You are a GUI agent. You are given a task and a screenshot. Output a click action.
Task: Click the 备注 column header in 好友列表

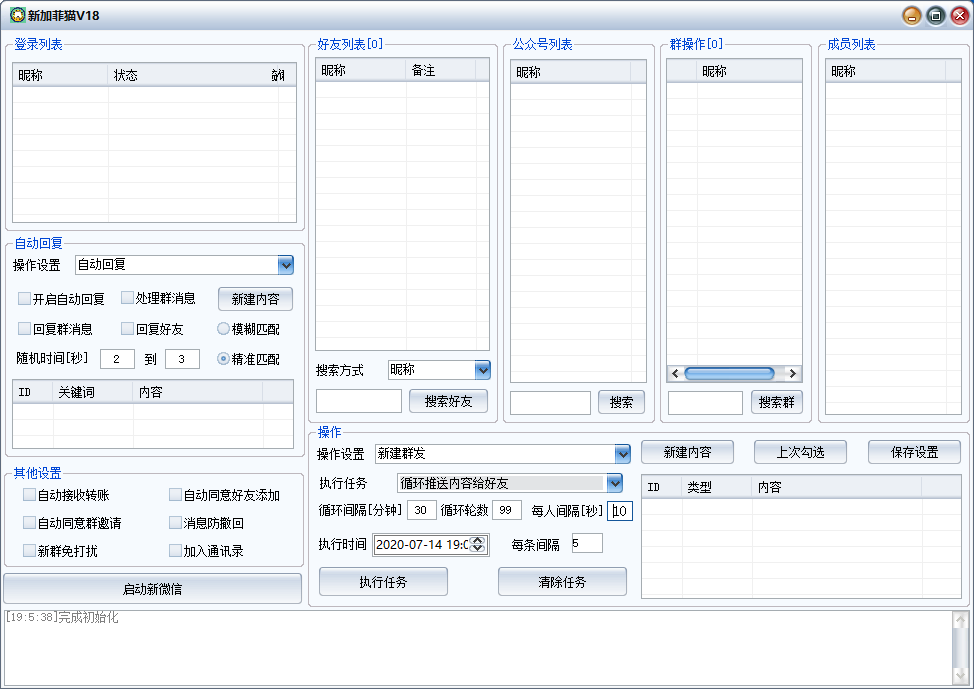(447, 71)
